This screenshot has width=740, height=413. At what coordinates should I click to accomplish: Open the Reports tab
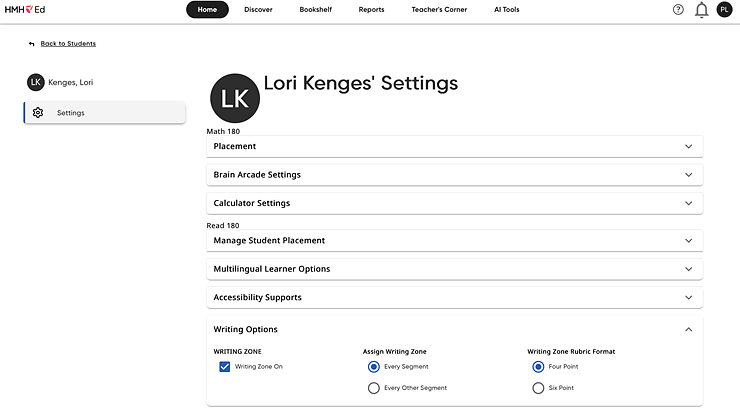[x=371, y=9]
